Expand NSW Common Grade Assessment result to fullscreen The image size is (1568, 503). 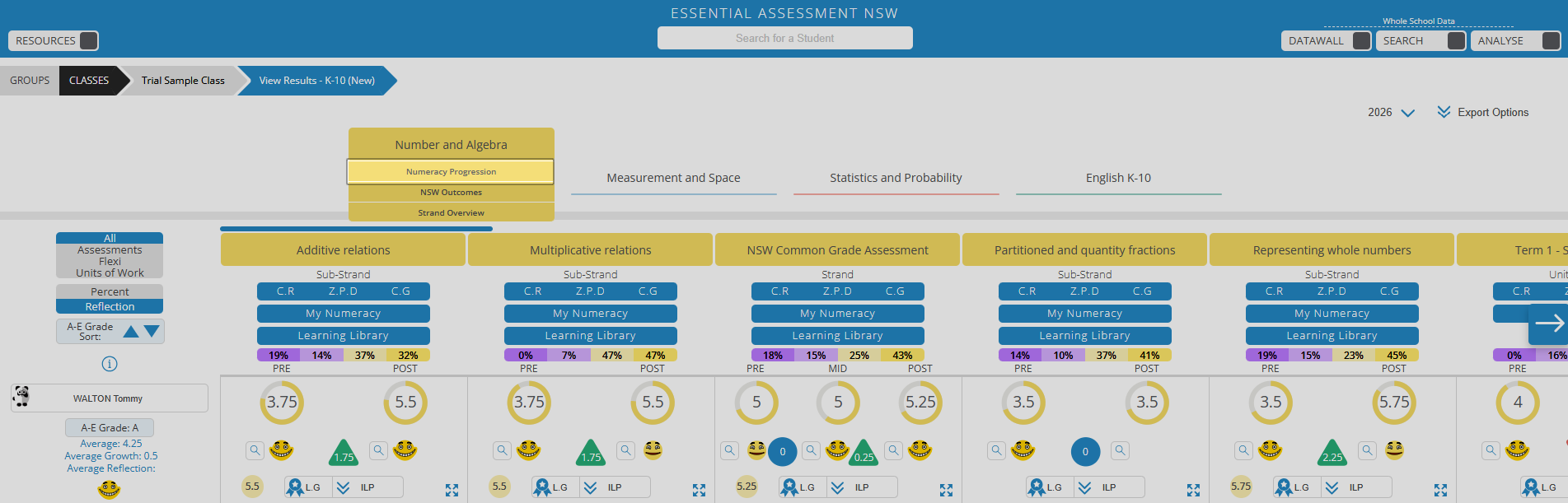pos(946,490)
